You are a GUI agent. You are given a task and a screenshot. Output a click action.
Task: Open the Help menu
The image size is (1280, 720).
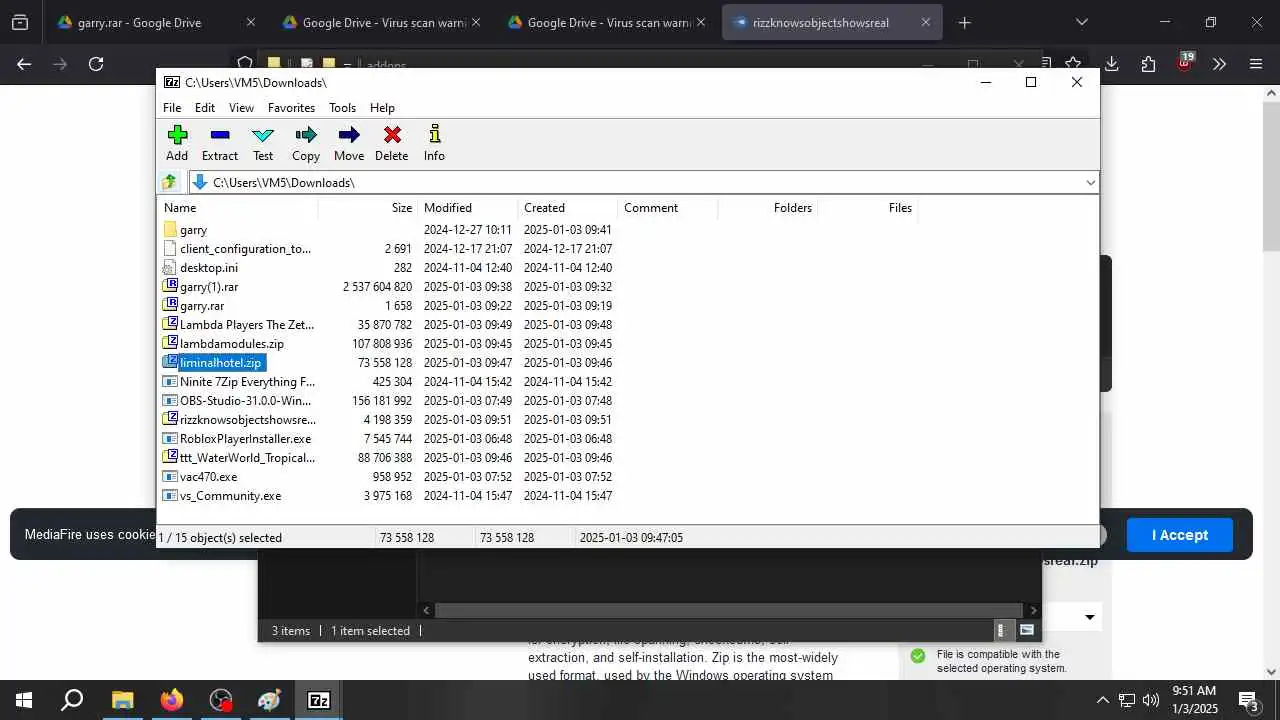(x=382, y=108)
